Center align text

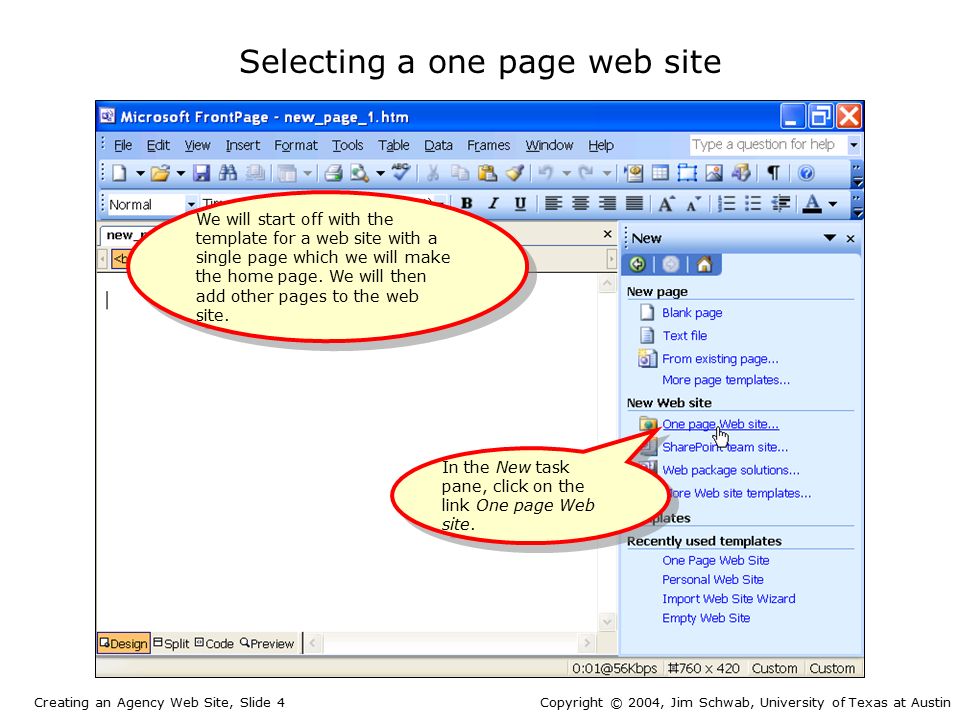[580, 203]
